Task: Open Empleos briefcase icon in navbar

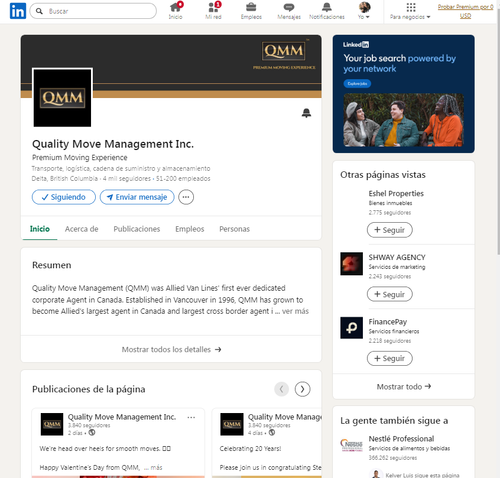Action: 251,11
